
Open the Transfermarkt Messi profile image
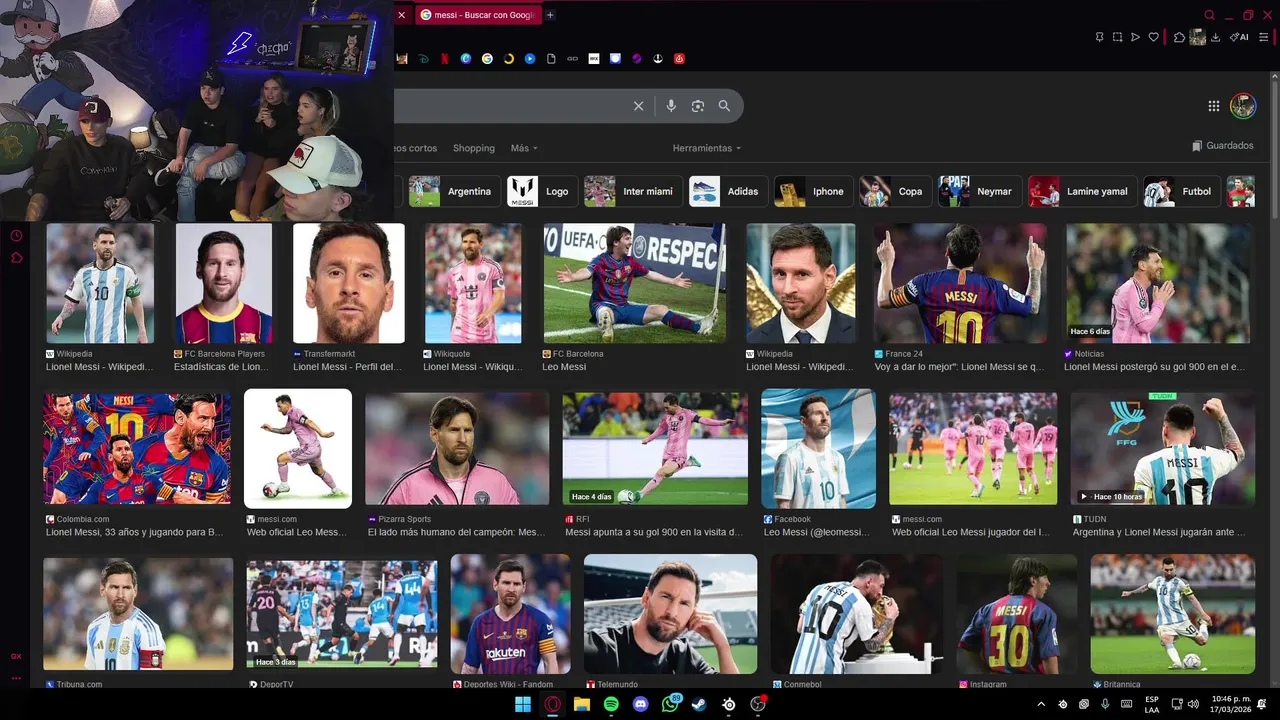[x=349, y=283]
